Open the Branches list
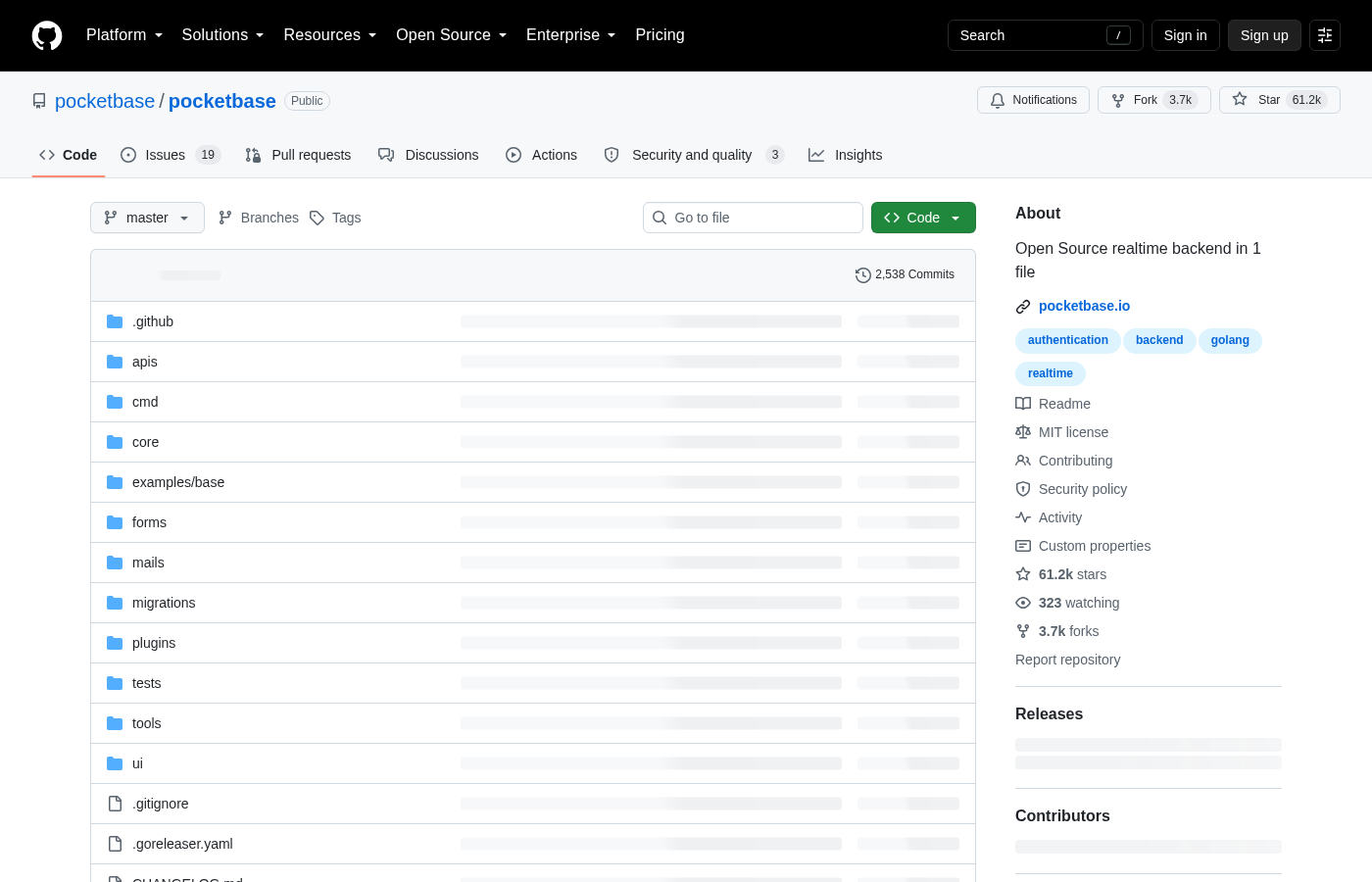The height and width of the screenshot is (882, 1372). [259, 218]
